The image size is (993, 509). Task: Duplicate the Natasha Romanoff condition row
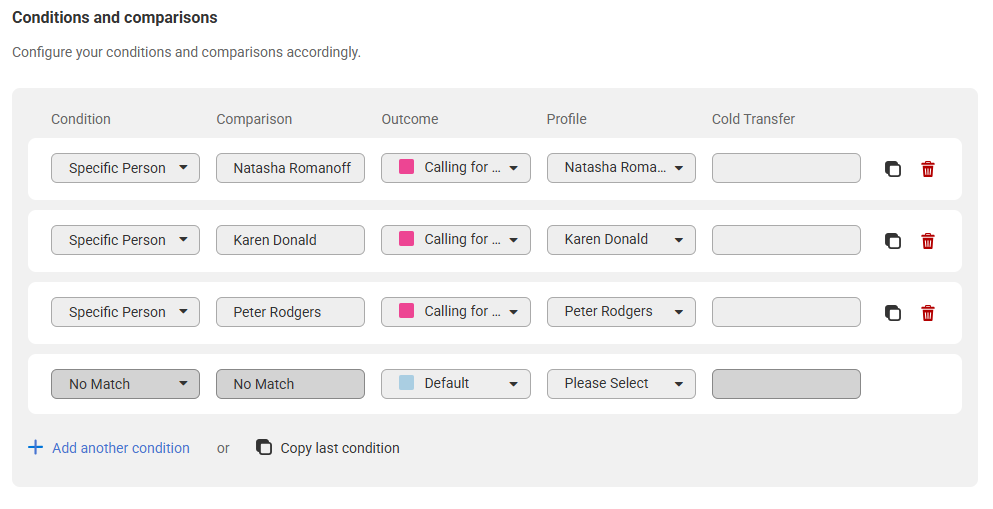click(893, 169)
